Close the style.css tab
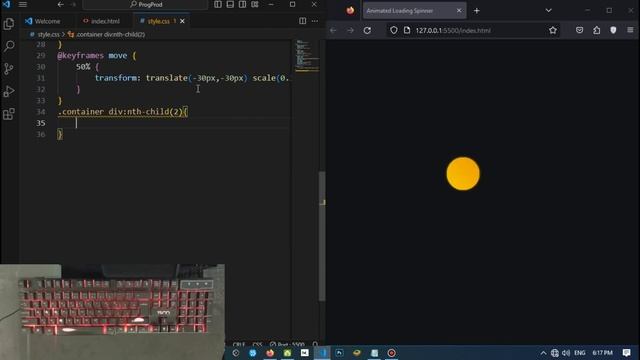 (x=182, y=21)
